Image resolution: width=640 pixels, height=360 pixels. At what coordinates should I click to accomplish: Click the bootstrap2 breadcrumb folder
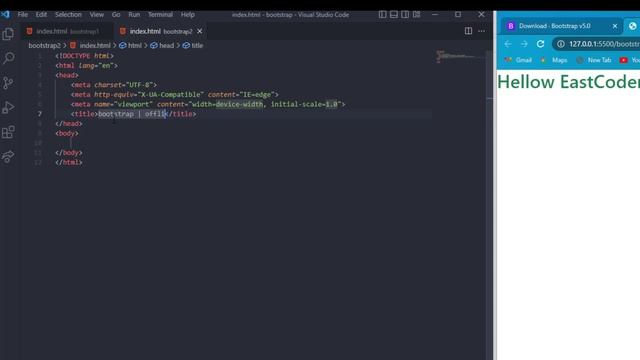pyautogui.click(x=44, y=45)
